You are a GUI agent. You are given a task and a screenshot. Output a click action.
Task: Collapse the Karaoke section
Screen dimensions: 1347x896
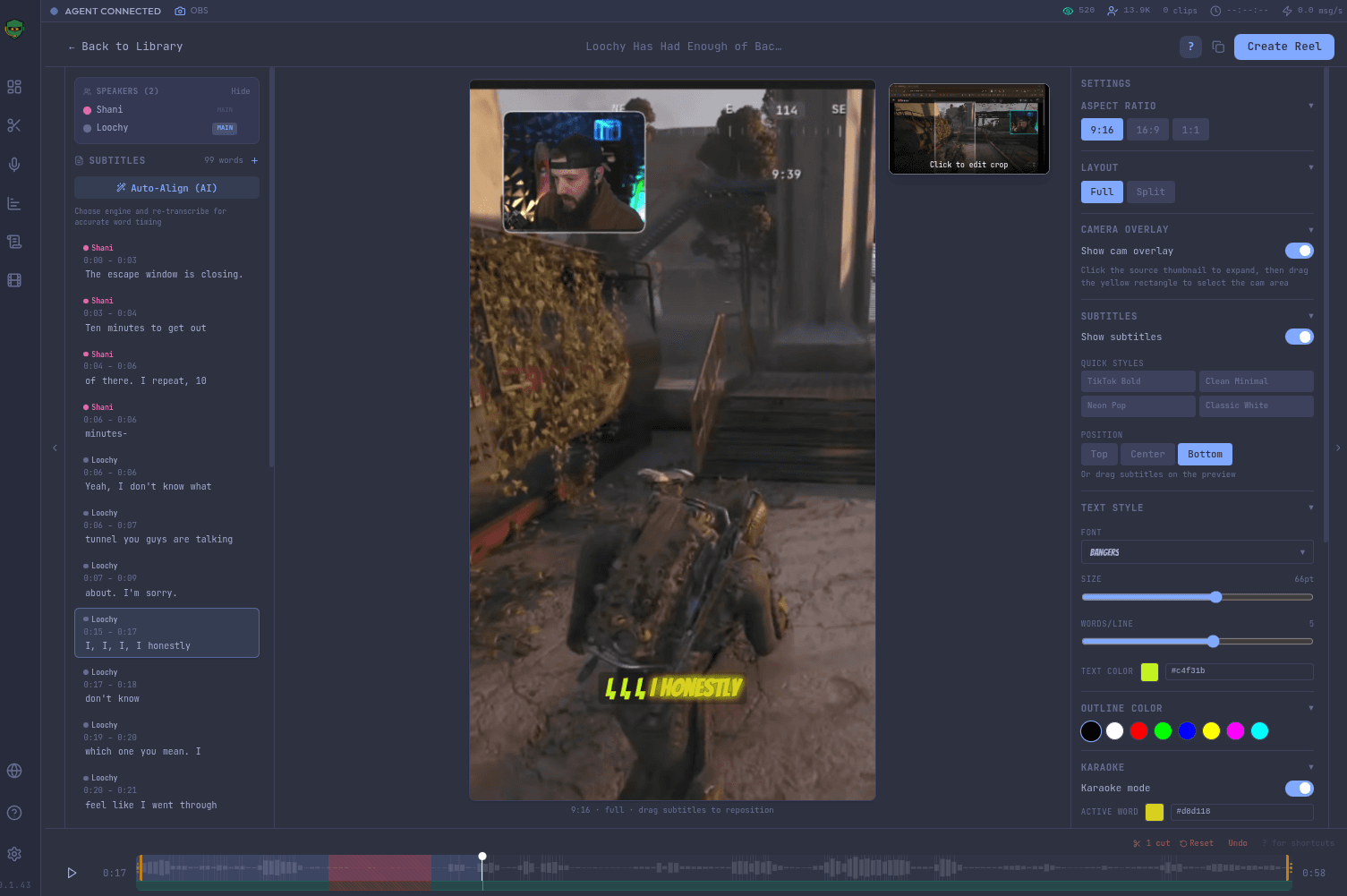click(1311, 767)
